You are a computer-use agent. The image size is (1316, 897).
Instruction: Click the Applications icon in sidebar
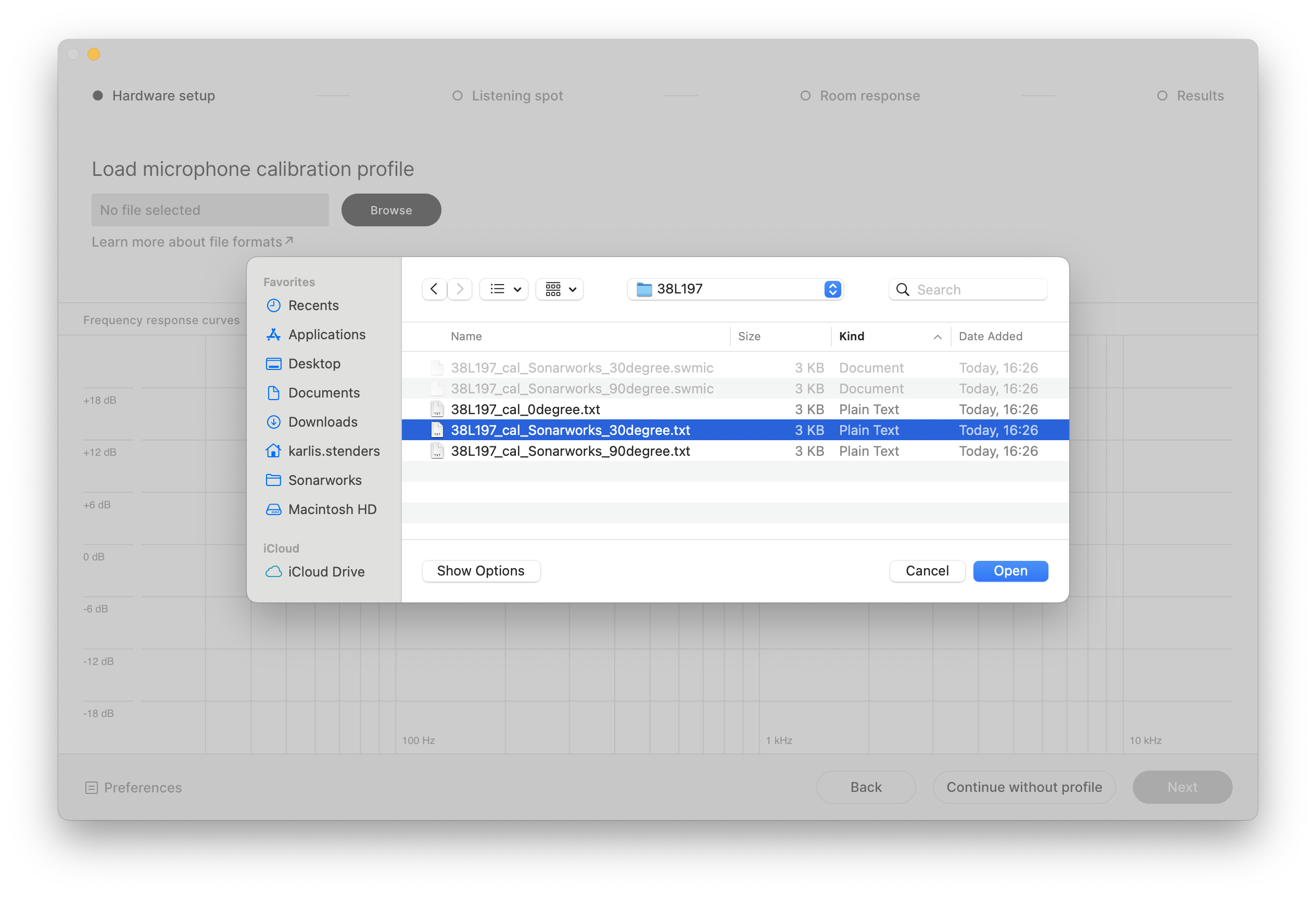click(273, 335)
